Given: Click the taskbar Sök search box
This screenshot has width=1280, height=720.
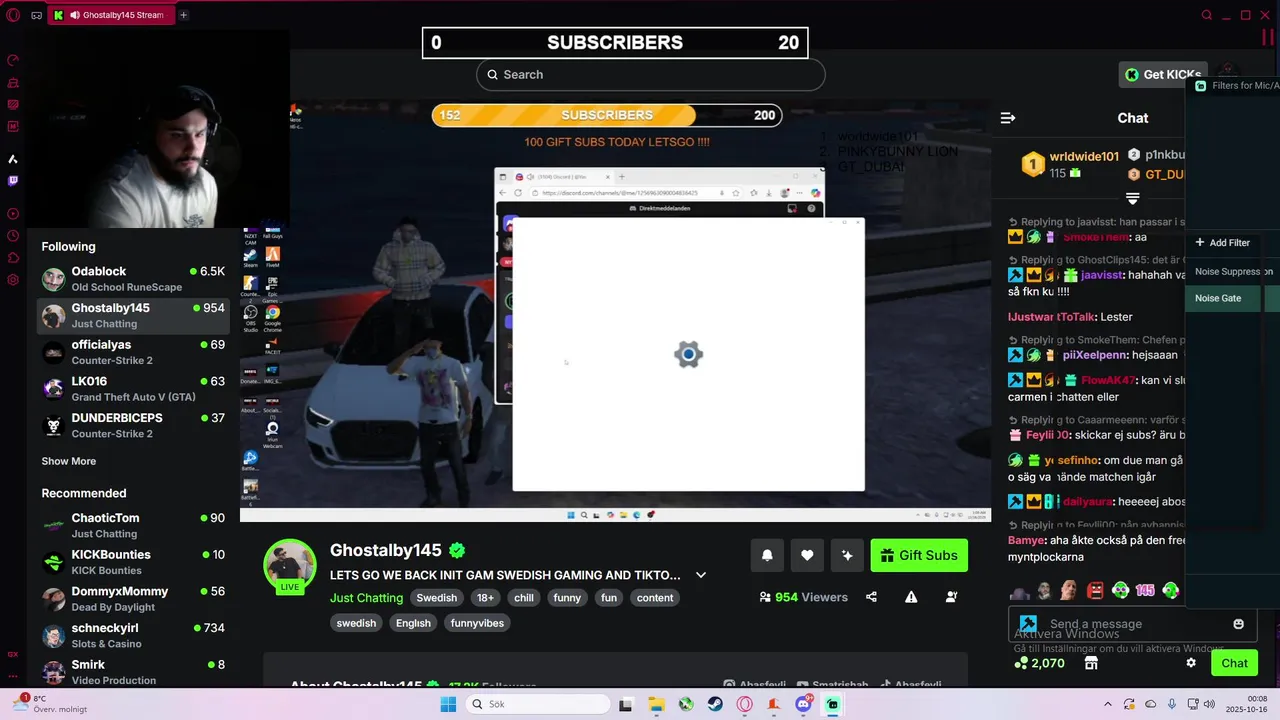Looking at the screenshot, I should pos(538,704).
